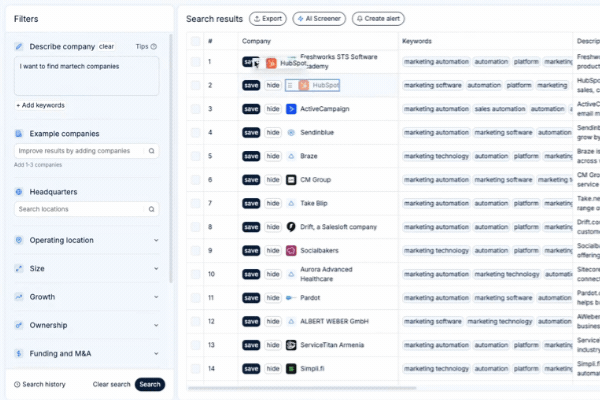Open Search history

click(40, 384)
